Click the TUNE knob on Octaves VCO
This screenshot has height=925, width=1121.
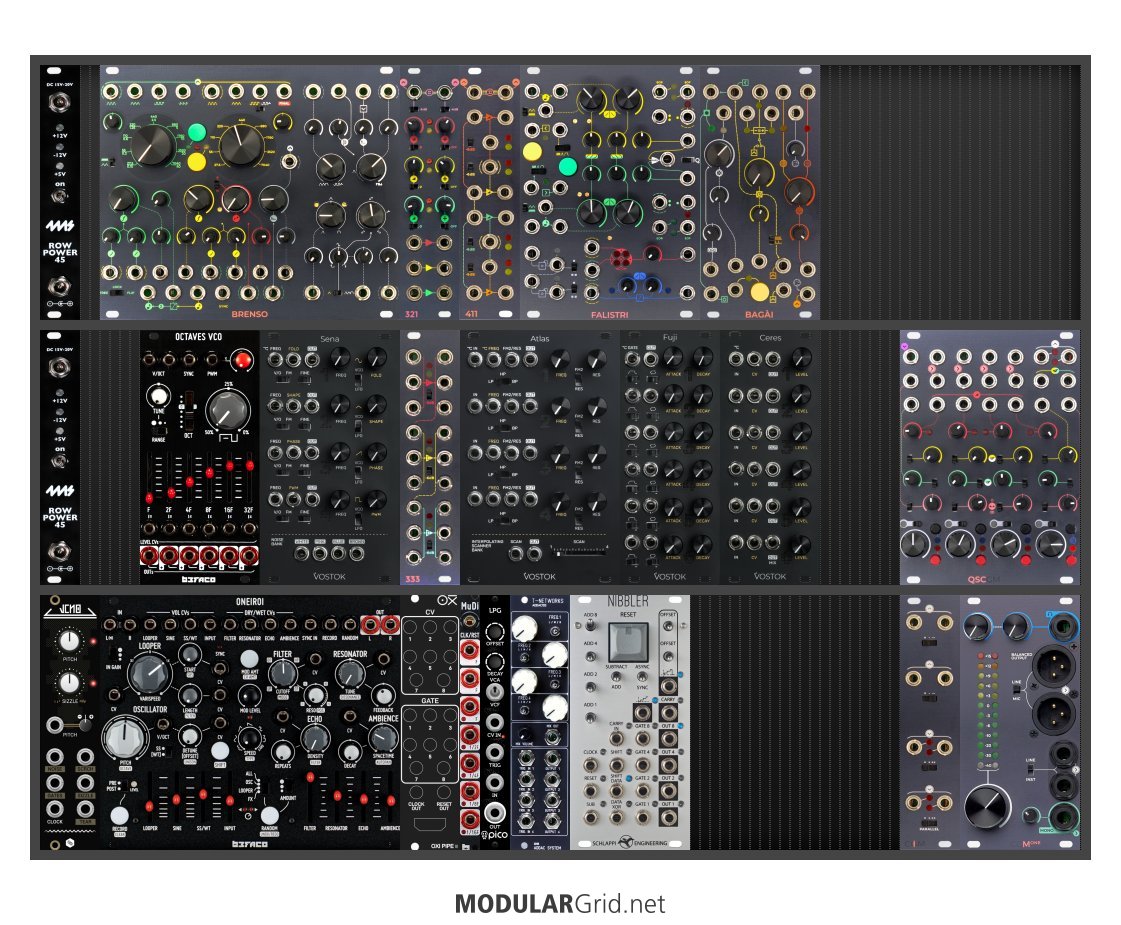click(158, 395)
